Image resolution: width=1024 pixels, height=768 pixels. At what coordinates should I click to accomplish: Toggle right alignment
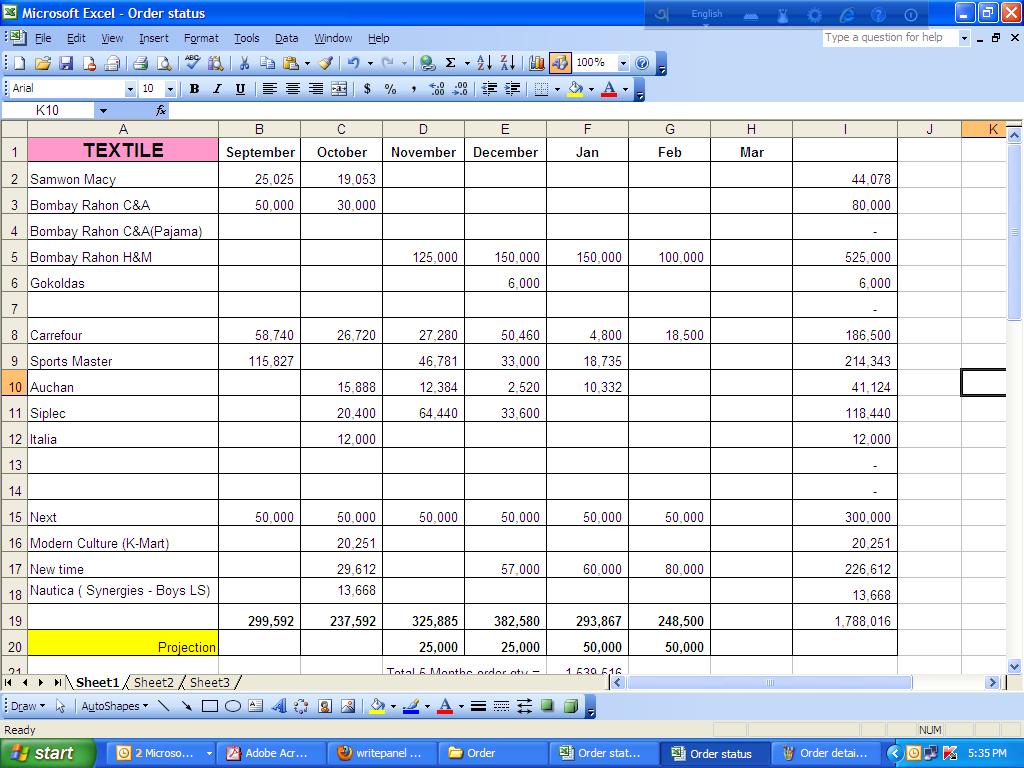315,89
